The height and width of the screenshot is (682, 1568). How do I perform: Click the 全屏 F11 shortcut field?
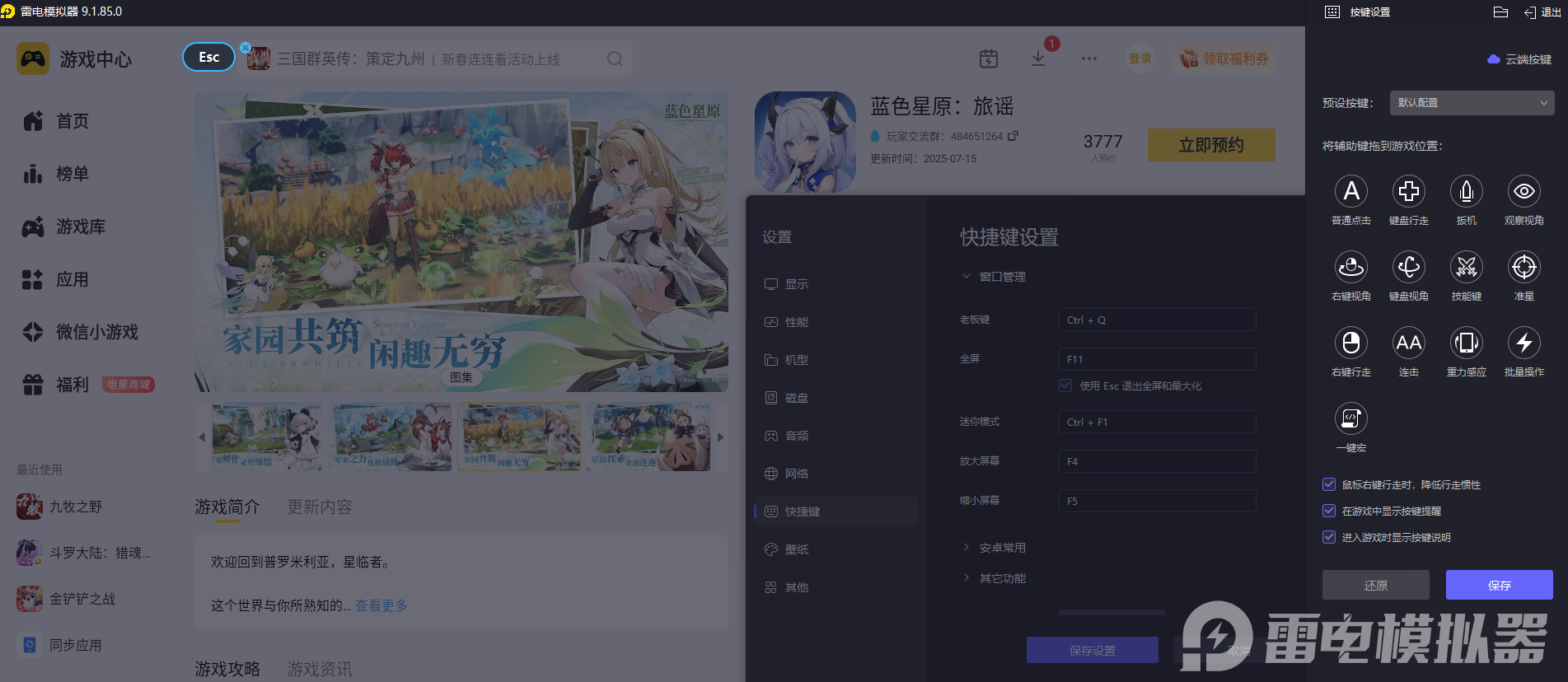1157,359
